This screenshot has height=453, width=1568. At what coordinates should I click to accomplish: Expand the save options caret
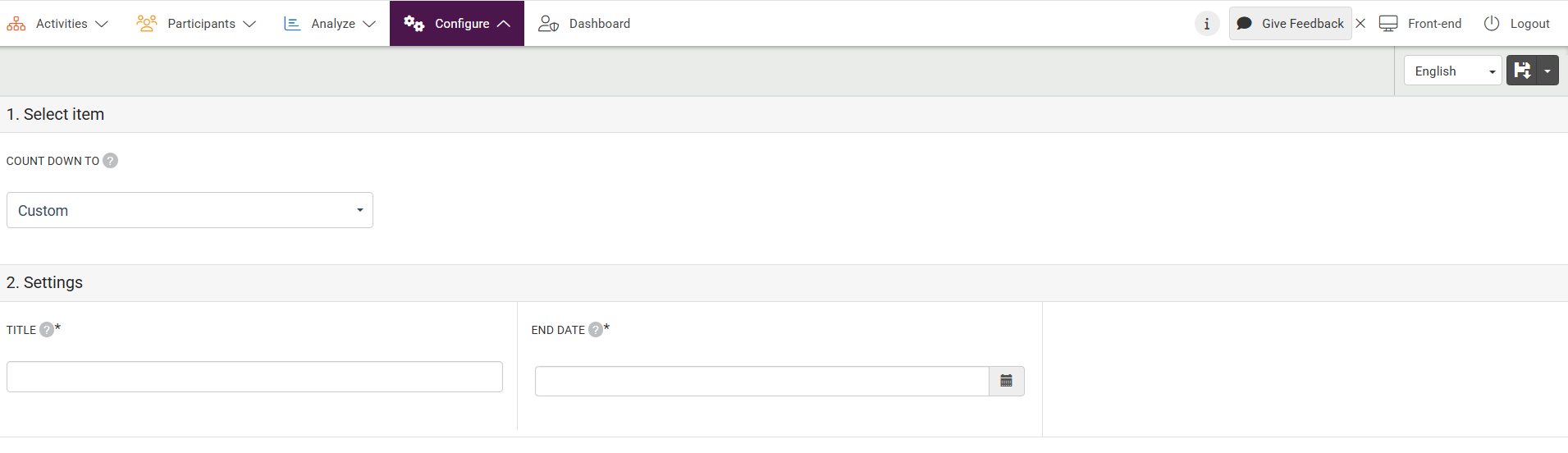click(x=1547, y=71)
